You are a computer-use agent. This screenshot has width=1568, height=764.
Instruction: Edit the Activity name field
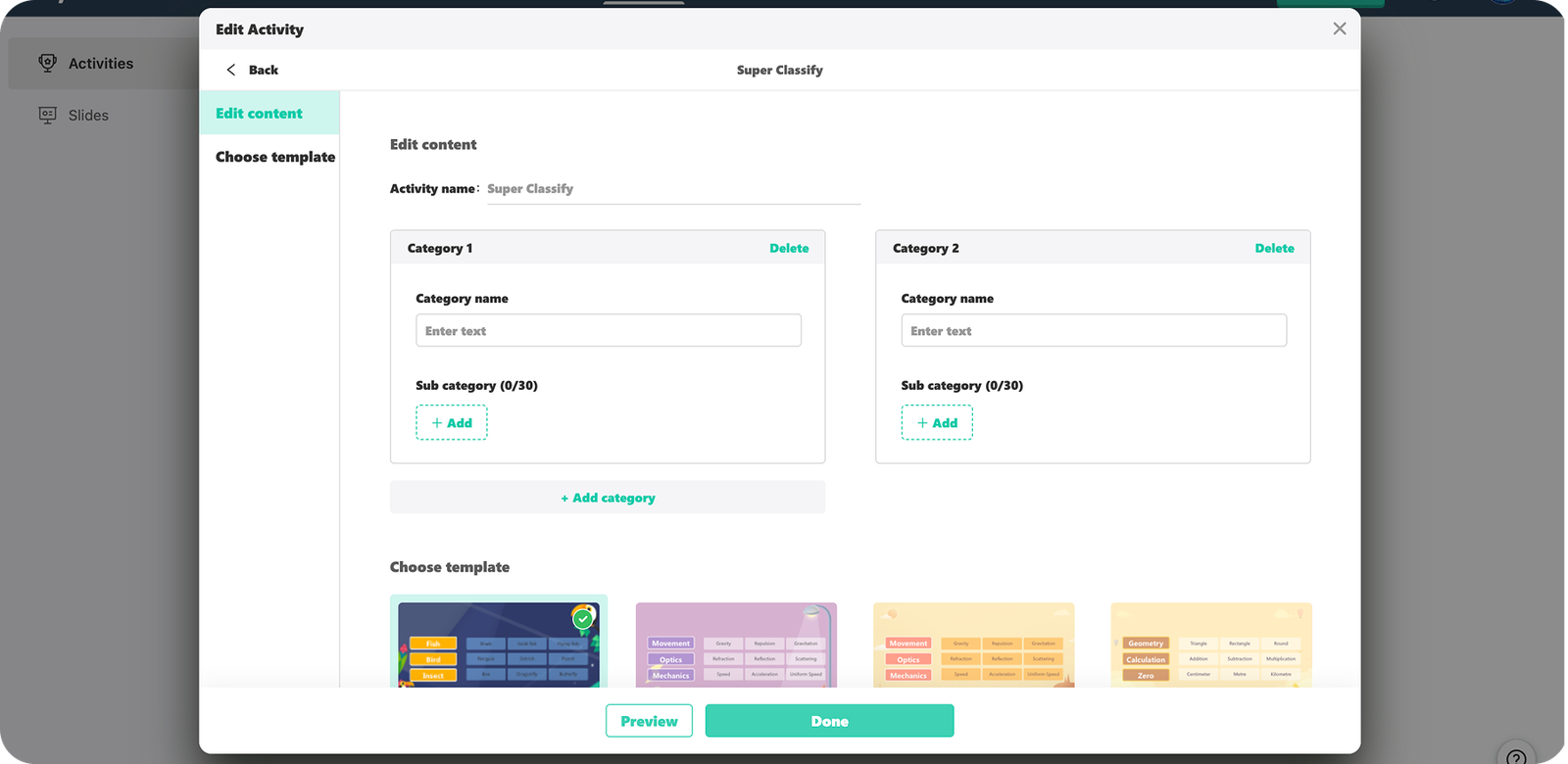(672, 189)
